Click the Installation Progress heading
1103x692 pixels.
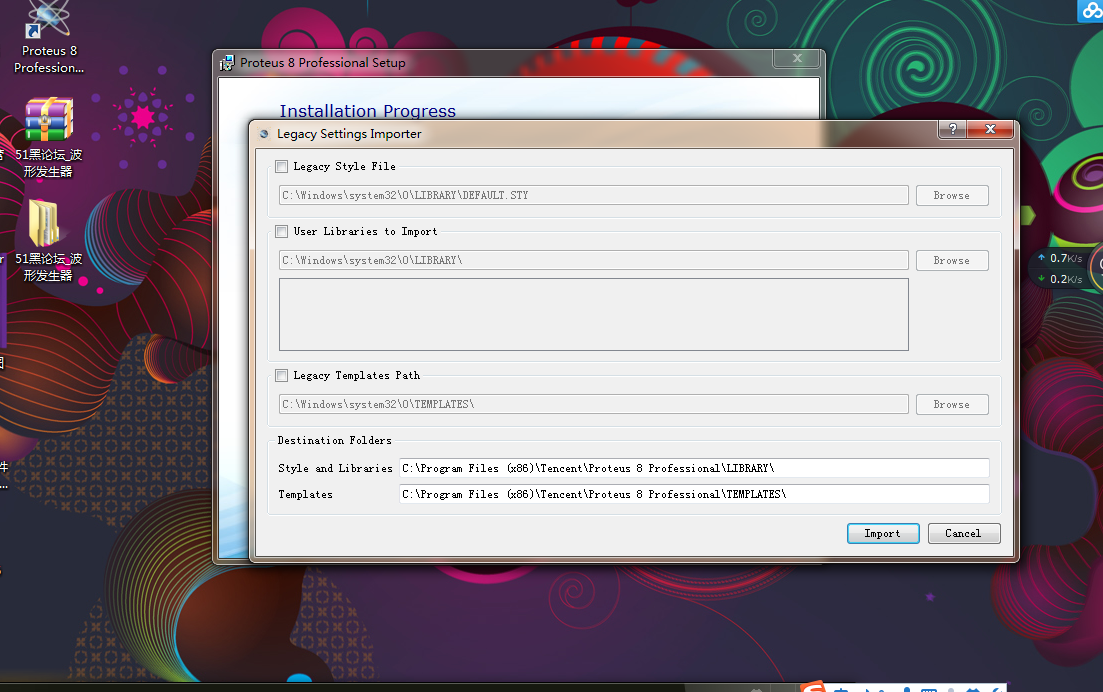(367, 110)
